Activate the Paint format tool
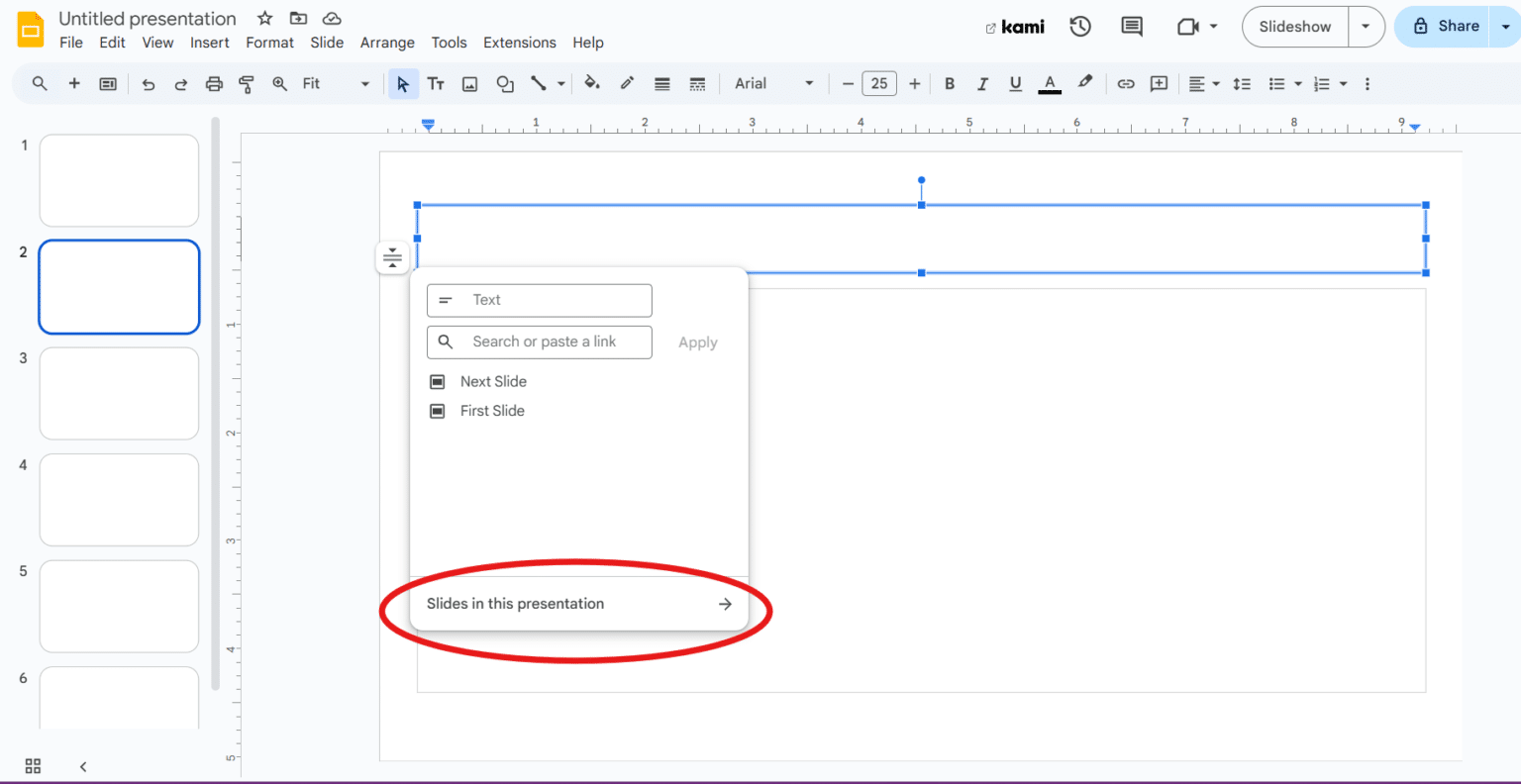Image resolution: width=1521 pixels, height=784 pixels. [246, 83]
